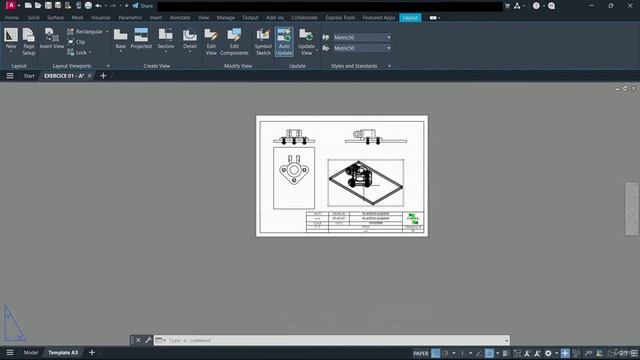Select the Layout ribbon tab

(410, 18)
